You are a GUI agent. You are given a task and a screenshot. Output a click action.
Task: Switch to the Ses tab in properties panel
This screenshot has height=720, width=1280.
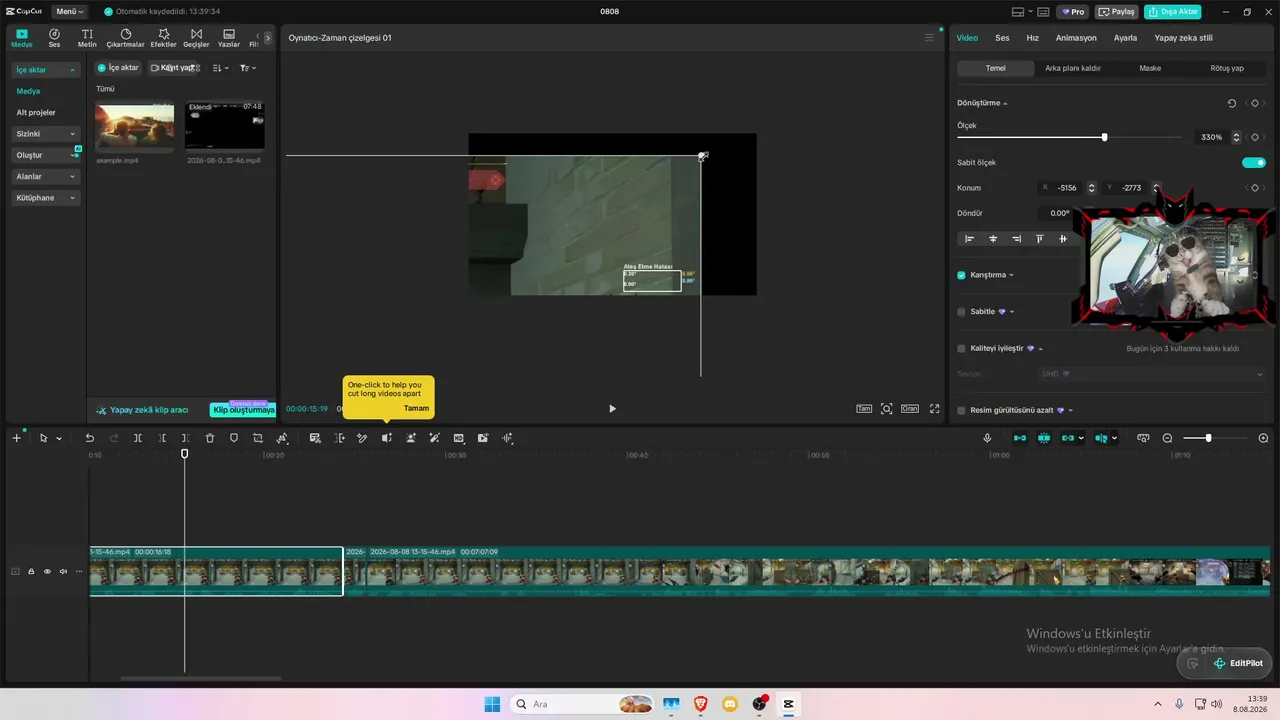[x=1002, y=38]
